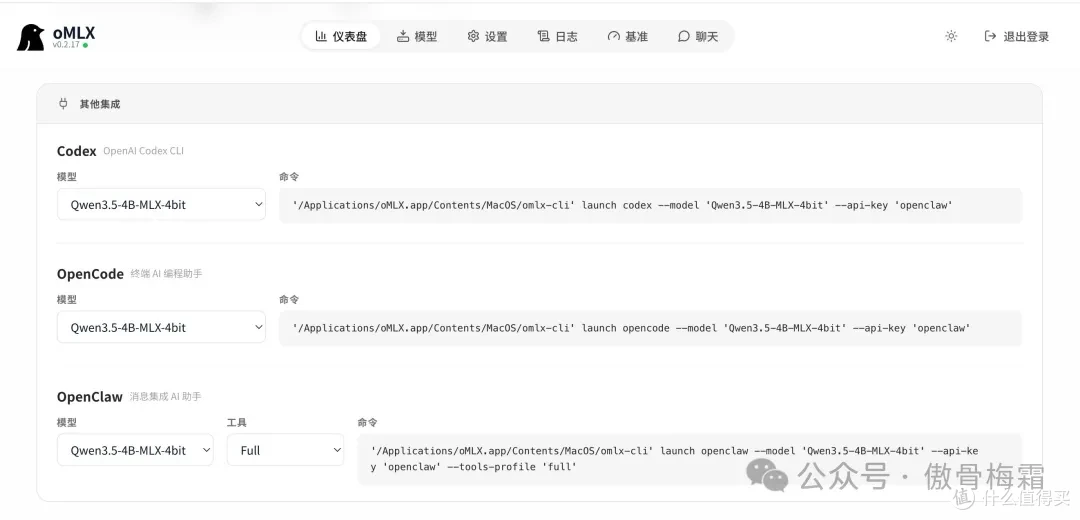Switch to the 模型 tab
This screenshot has width=1080, height=520.
417,37
